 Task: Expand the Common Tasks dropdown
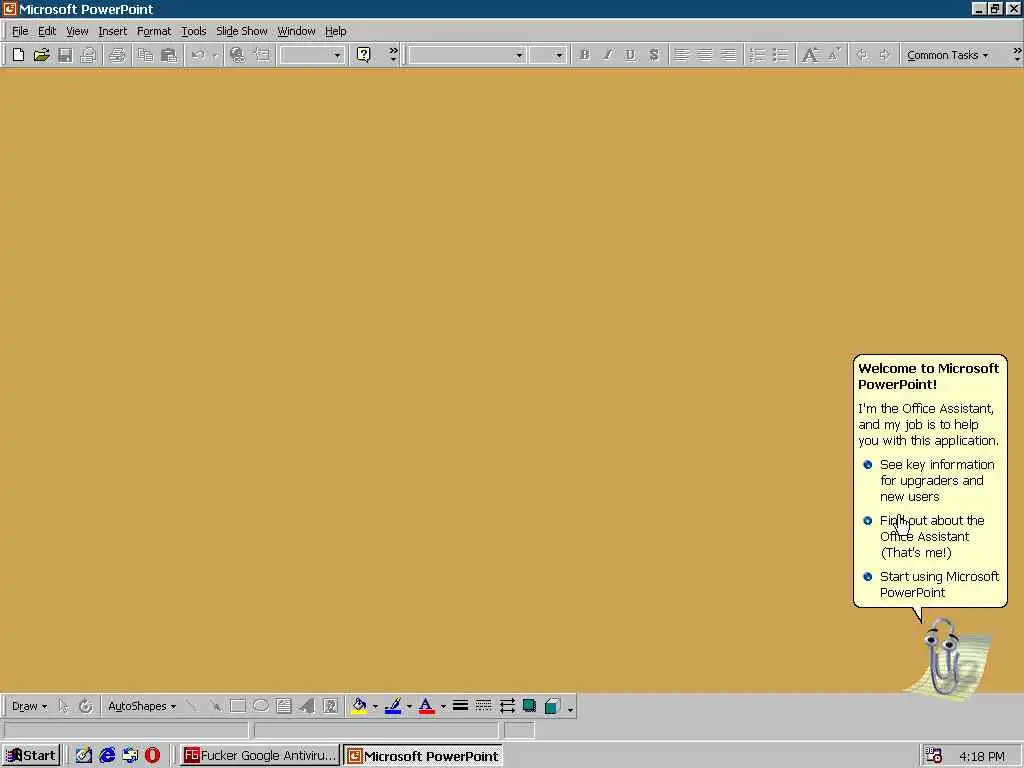click(948, 55)
